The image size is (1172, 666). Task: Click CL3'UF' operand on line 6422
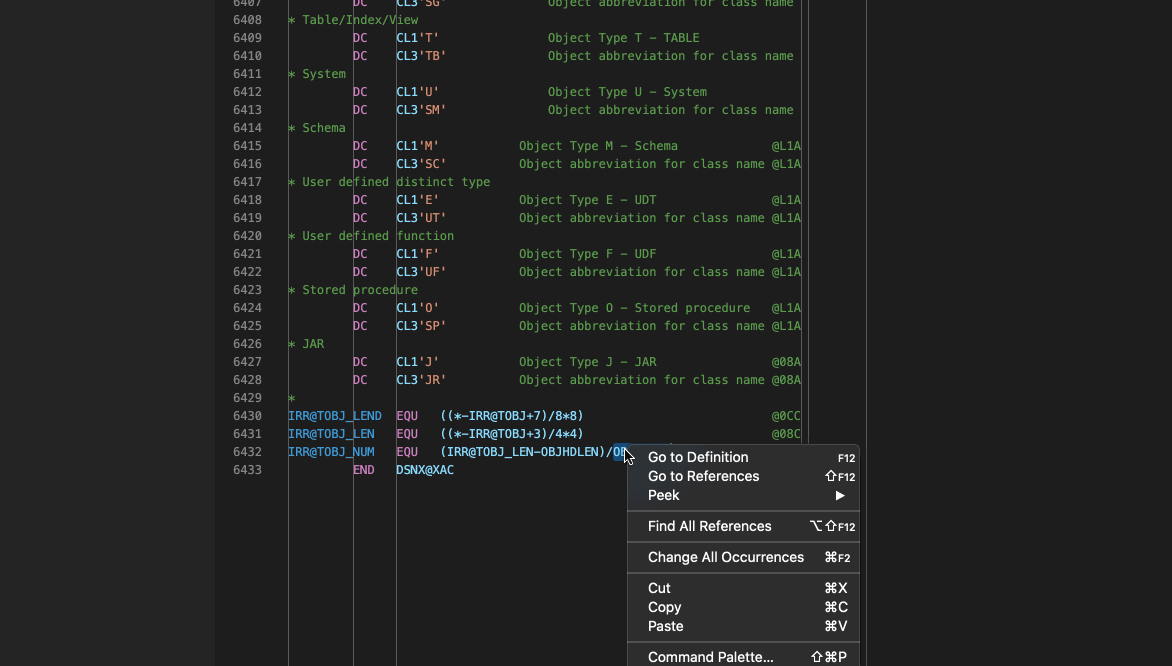tap(422, 272)
